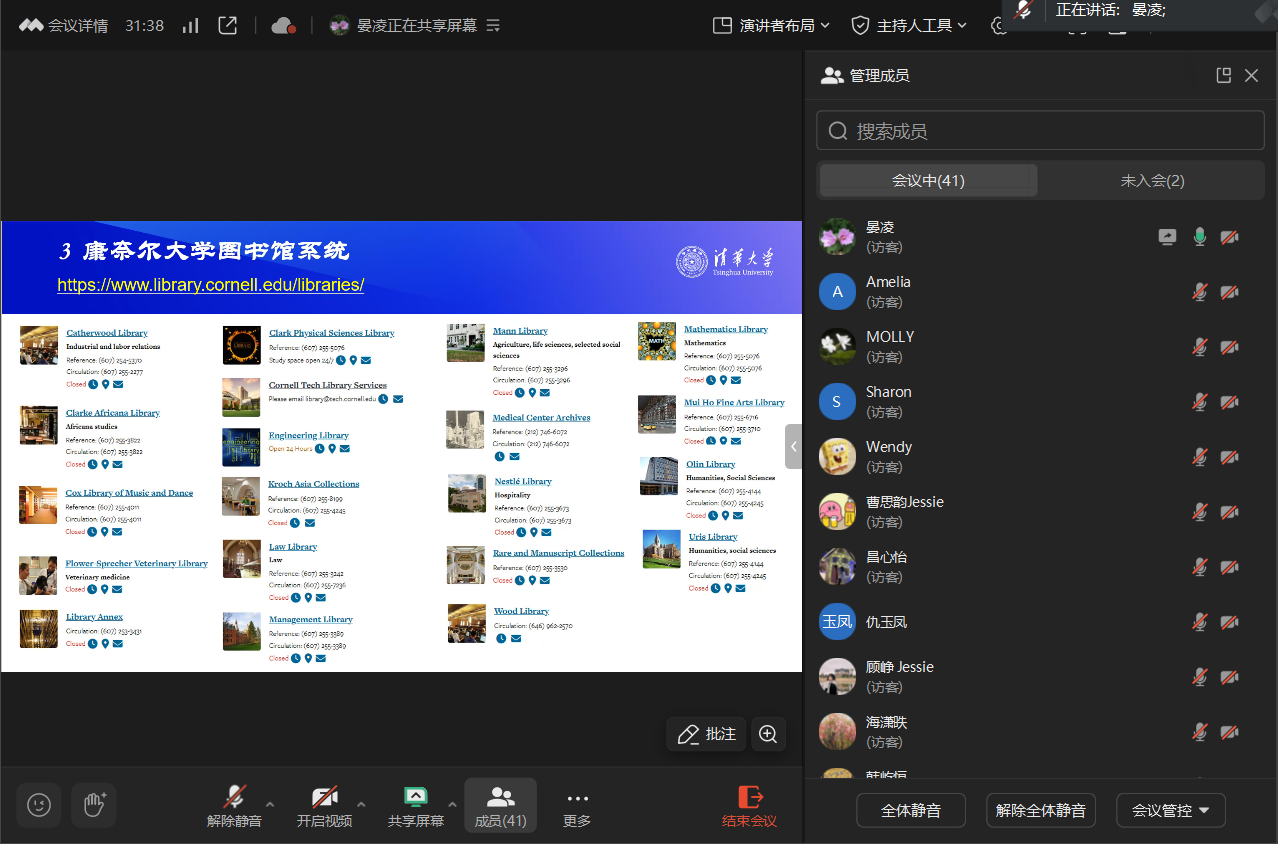This screenshot has width=1278, height=844.
Task: Toggle Wendy's camera on
Action: 1229,456
